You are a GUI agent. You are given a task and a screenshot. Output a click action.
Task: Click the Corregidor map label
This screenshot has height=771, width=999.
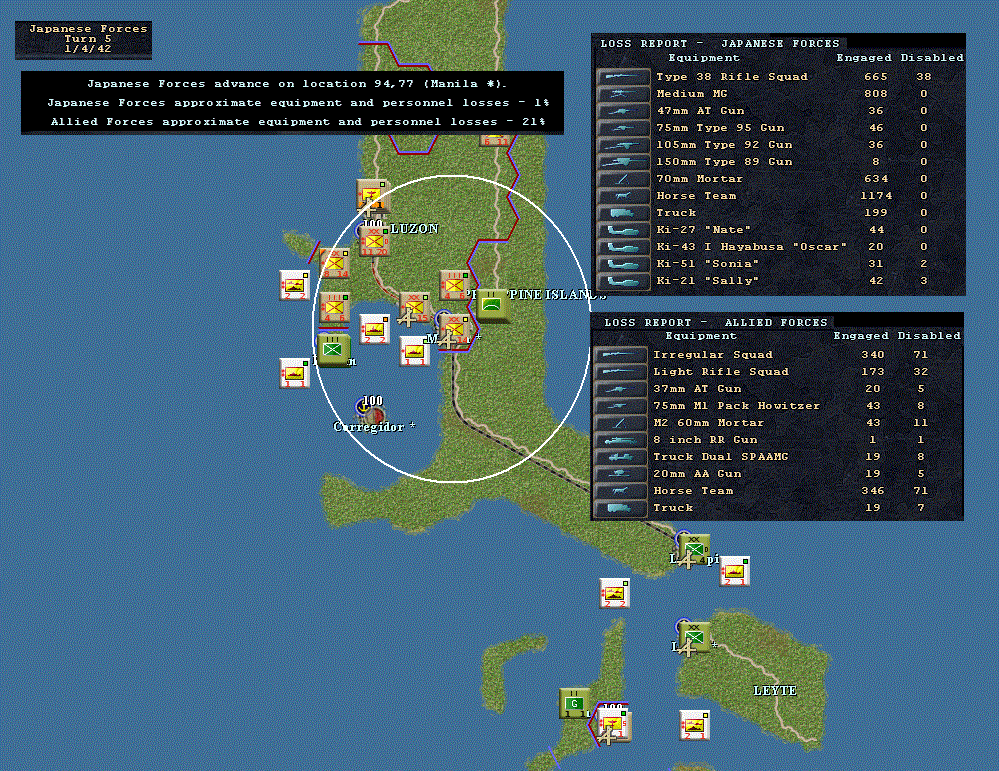click(x=374, y=426)
